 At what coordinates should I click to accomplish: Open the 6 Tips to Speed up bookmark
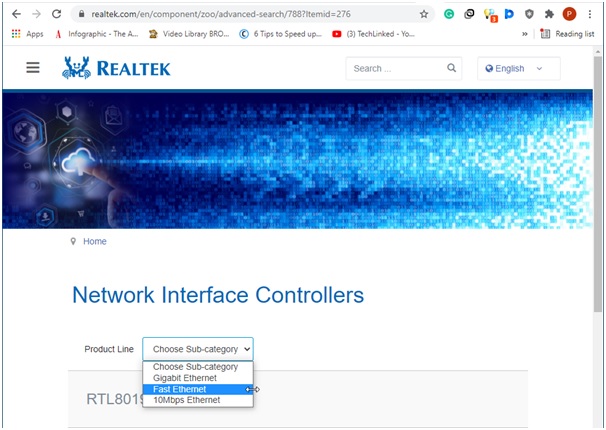281,34
